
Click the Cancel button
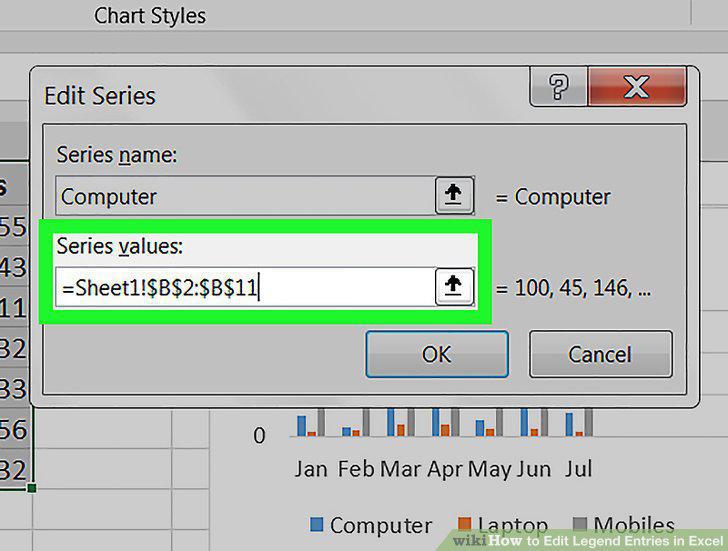coord(600,354)
